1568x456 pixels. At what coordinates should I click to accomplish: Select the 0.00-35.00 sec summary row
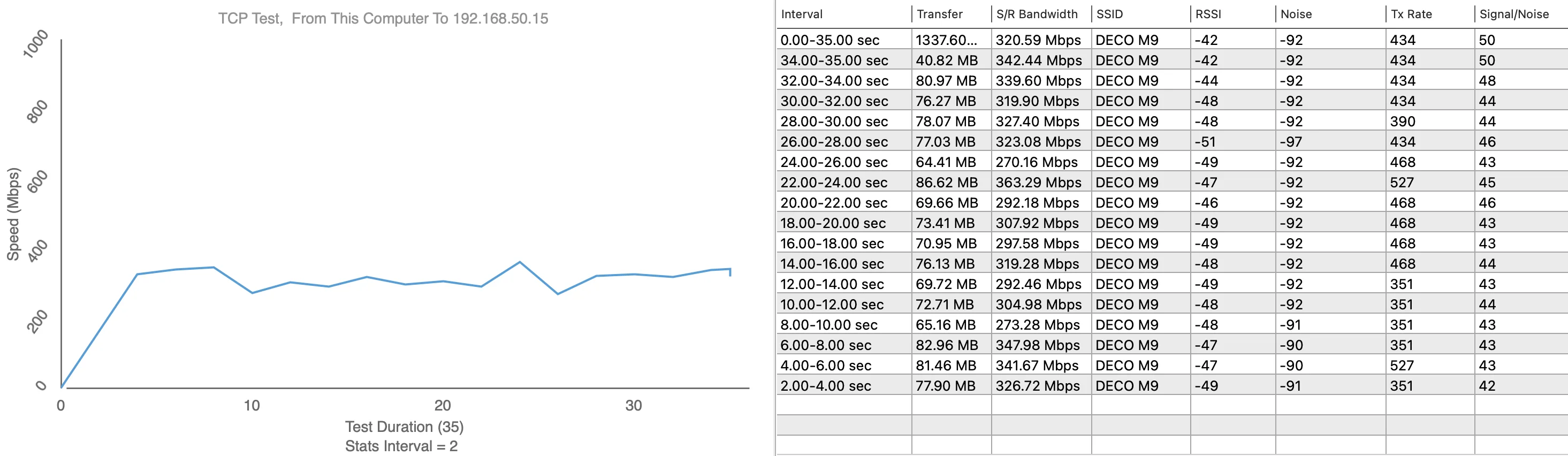click(x=829, y=40)
